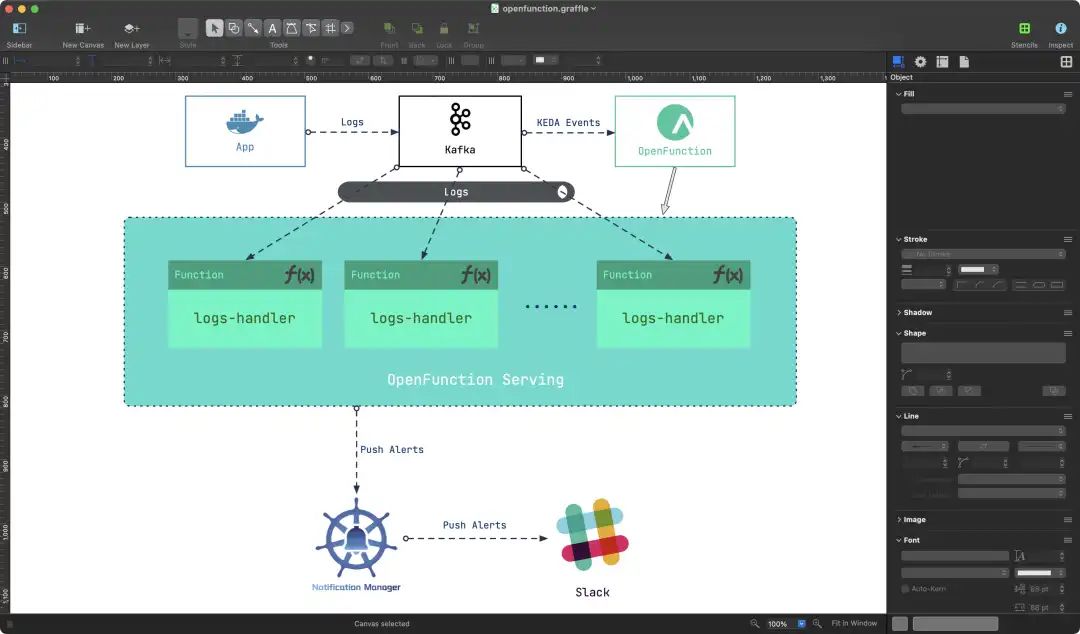Open the document title dropdown openfunction.graffle
The width and height of the screenshot is (1080, 634).
549,8
